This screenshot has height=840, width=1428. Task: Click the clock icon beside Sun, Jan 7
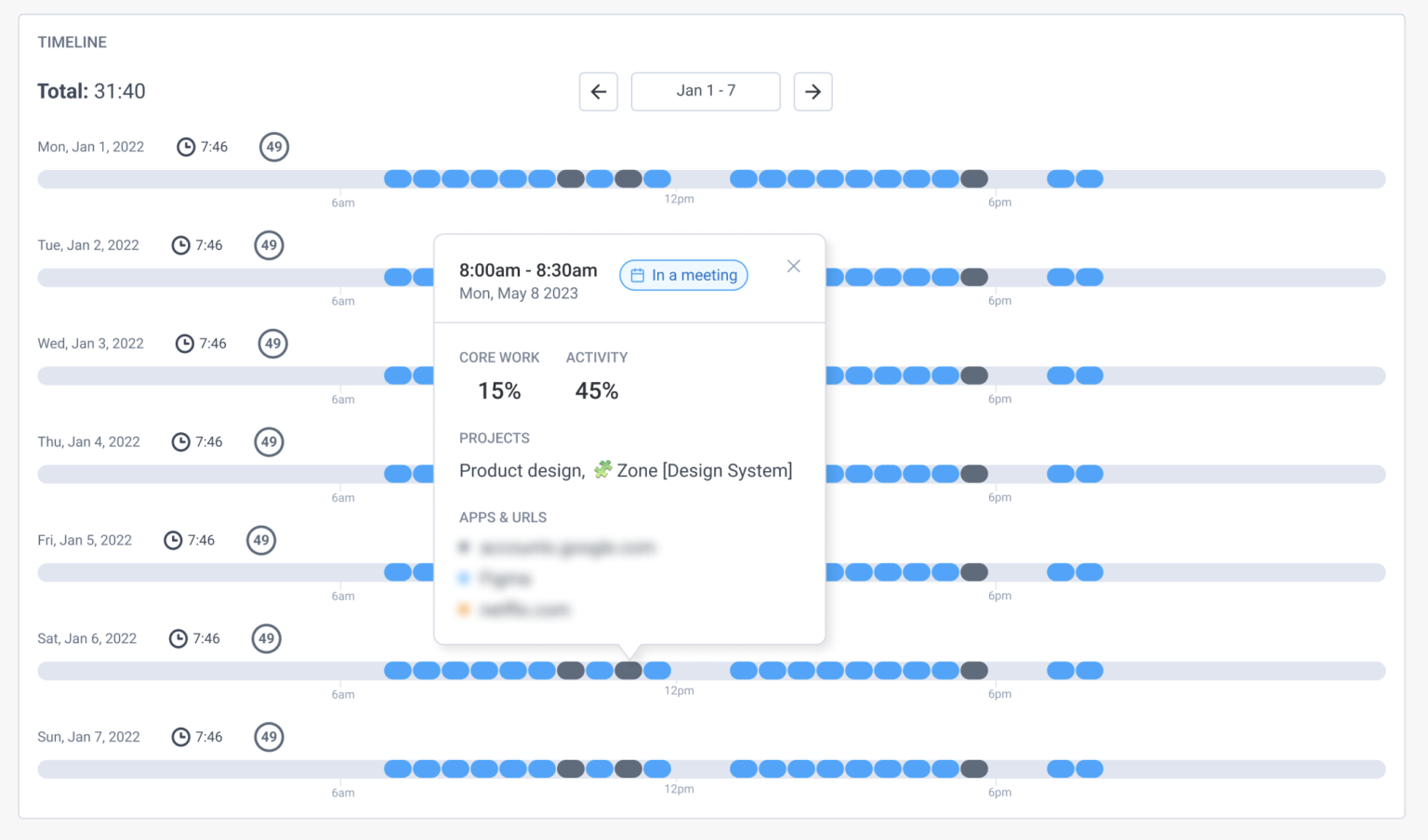click(179, 736)
